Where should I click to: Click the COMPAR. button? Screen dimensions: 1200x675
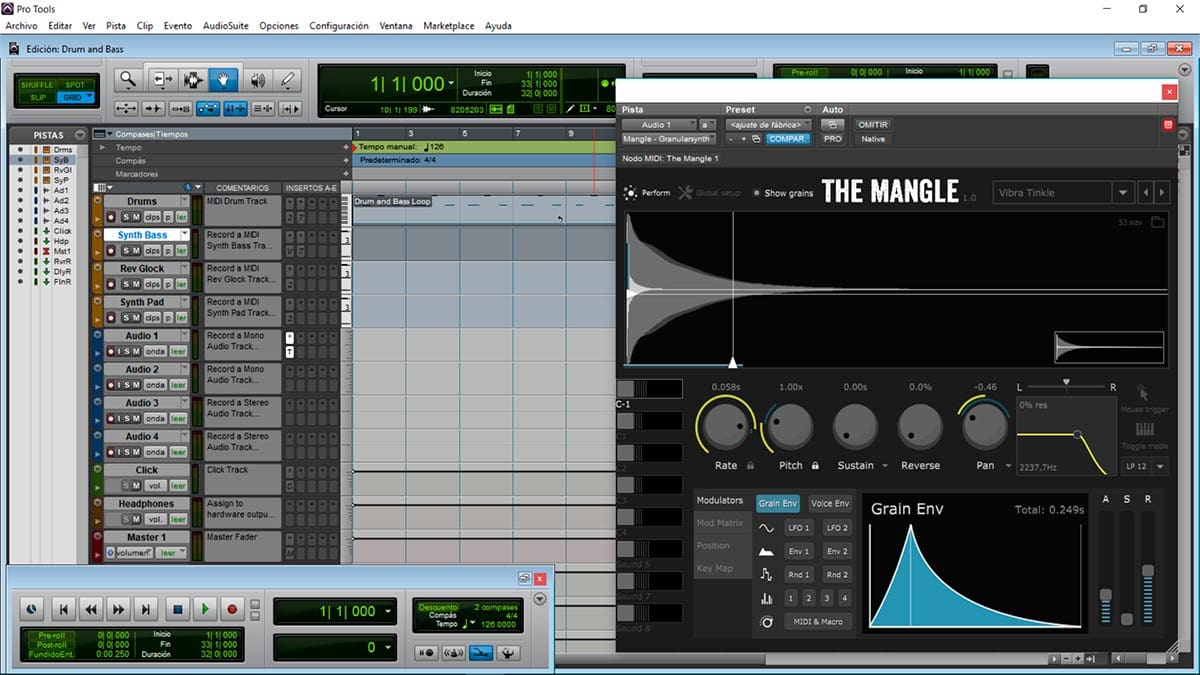click(788, 139)
